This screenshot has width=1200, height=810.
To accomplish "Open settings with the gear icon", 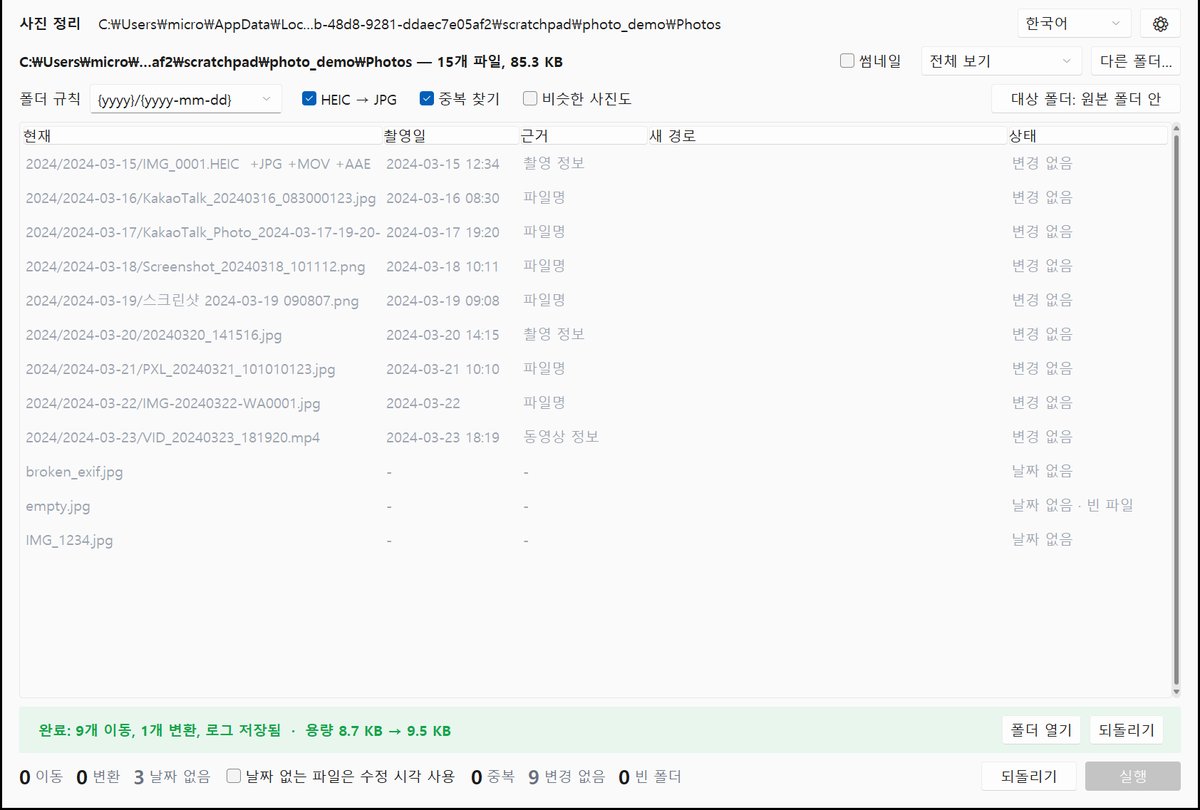I will tap(1161, 24).
